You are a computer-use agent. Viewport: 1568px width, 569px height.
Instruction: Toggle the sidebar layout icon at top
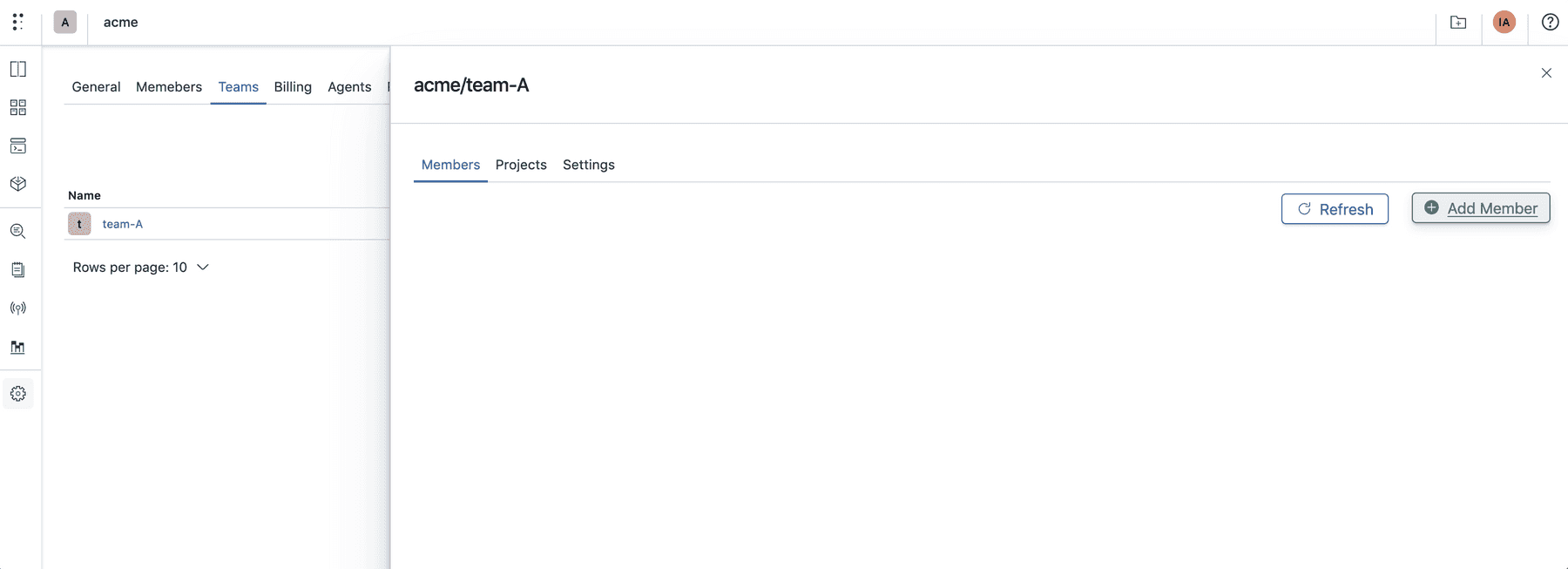click(x=17, y=69)
